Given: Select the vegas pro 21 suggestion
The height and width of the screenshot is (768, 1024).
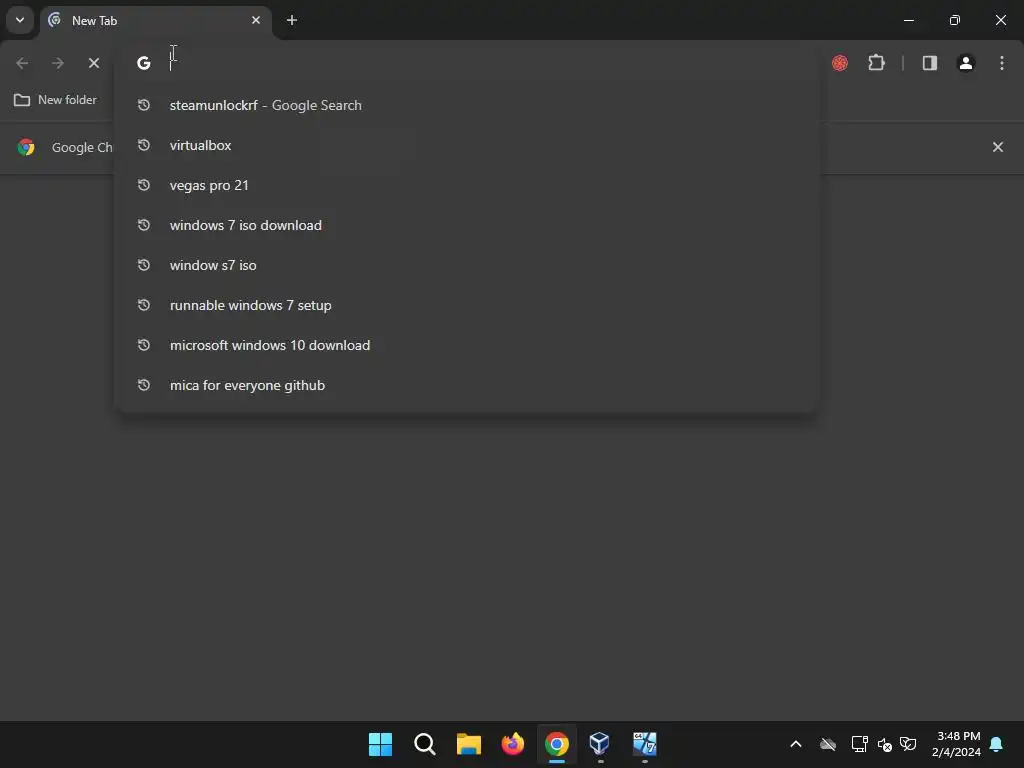Looking at the screenshot, I should pyautogui.click(x=466, y=185).
